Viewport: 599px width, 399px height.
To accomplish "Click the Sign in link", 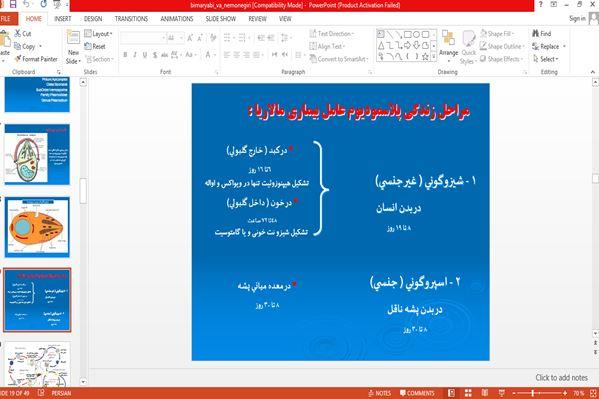I will point(577,19).
